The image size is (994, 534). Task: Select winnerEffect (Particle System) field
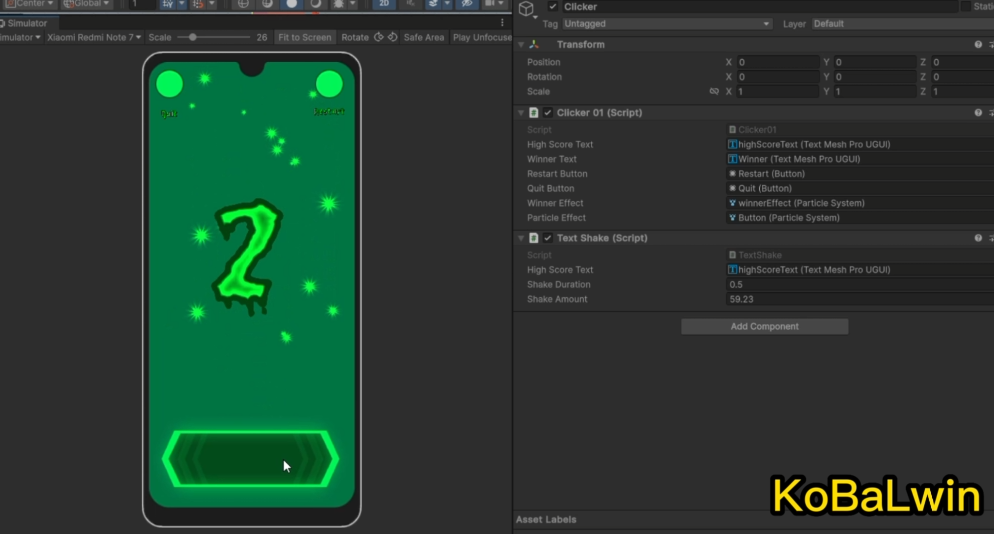click(860, 203)
